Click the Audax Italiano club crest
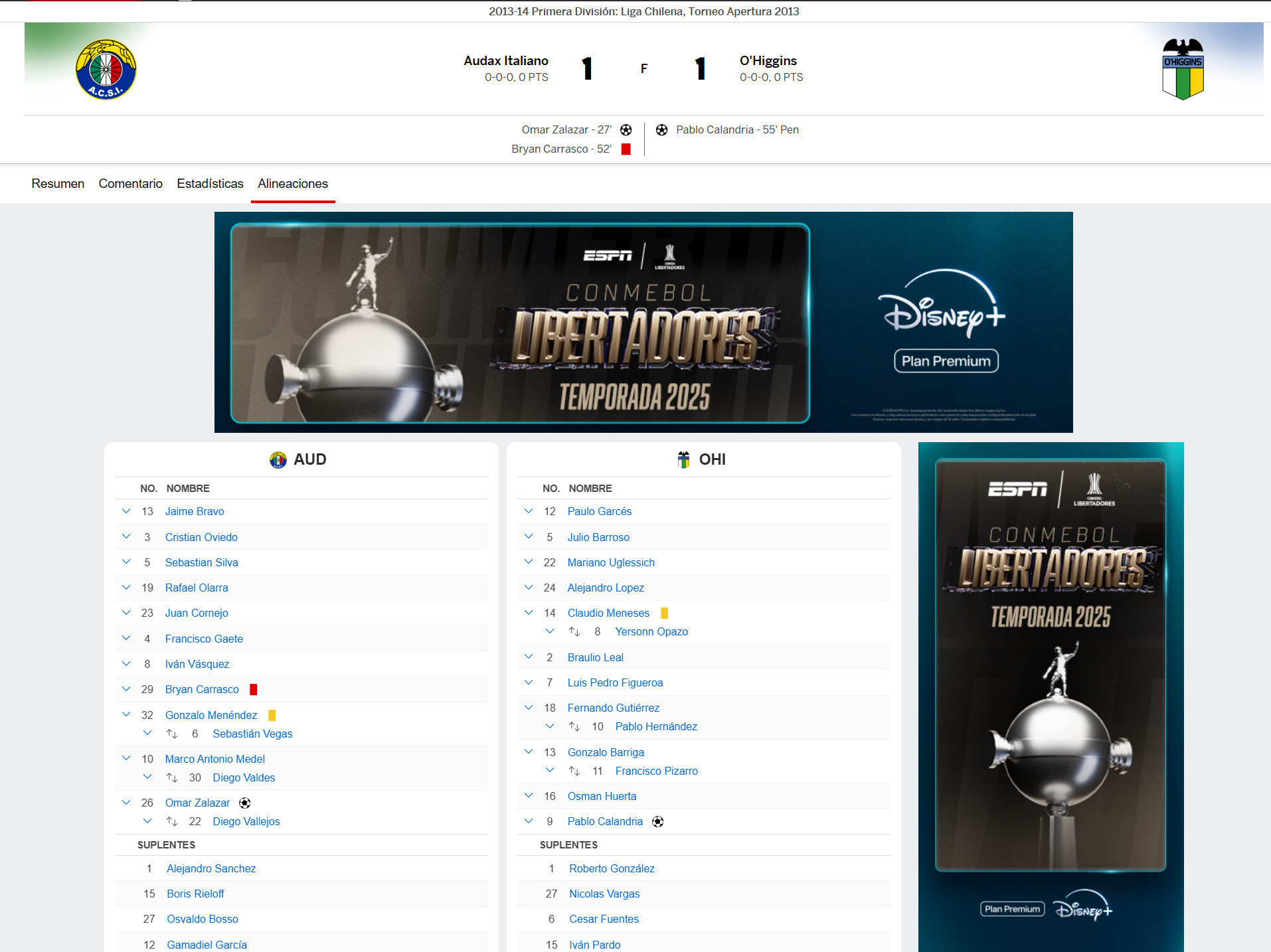This screenshot has height=952, width=1271. click(x=106, y=69)
